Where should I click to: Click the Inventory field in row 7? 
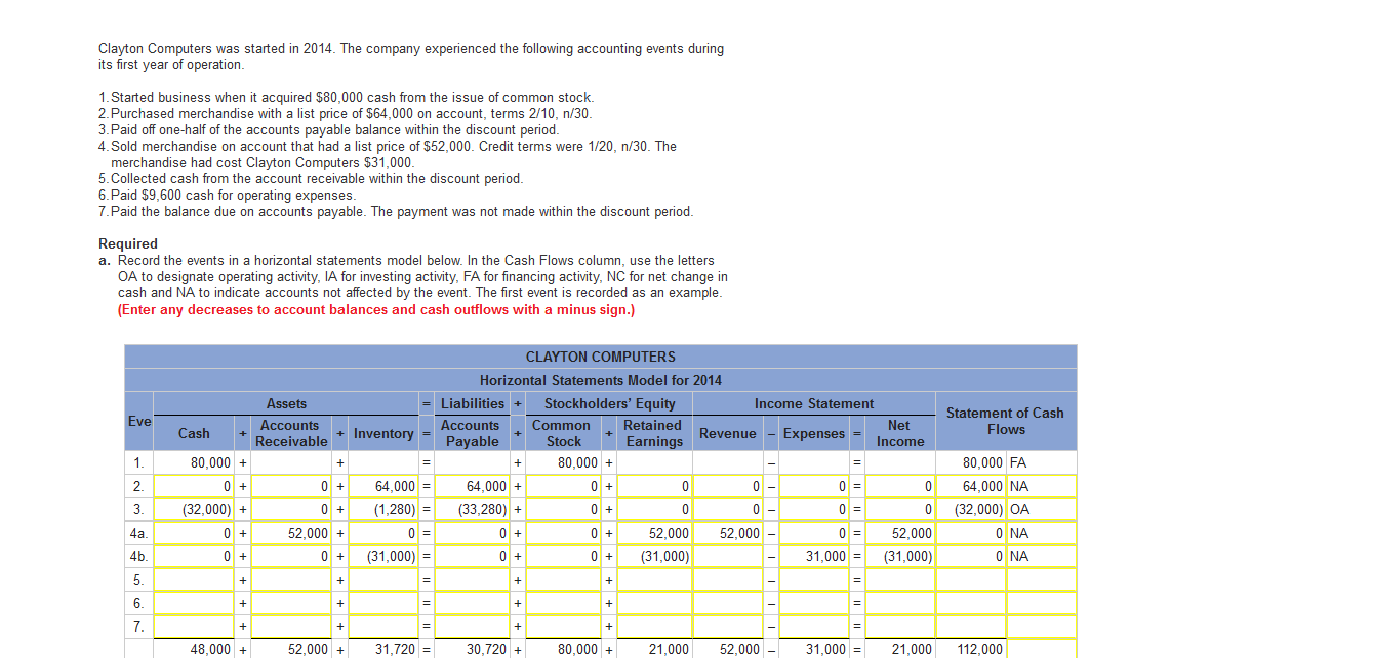point(382,627)
